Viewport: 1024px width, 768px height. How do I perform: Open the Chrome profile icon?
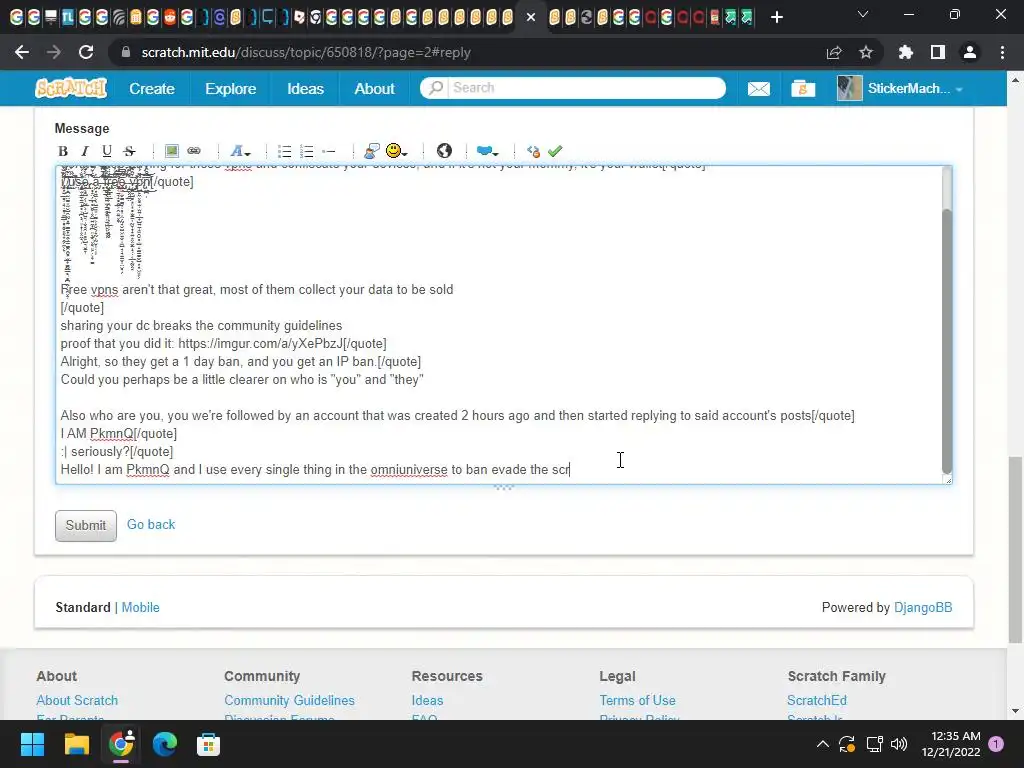[x=970, y=52]
